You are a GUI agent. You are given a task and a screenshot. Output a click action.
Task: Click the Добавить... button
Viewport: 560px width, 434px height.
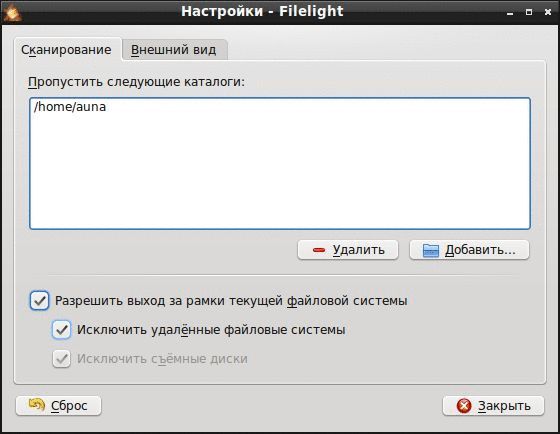point(469,250)
